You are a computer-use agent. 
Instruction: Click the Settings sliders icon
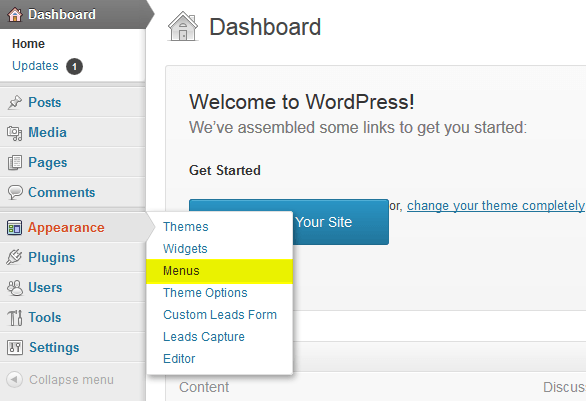pos(15,348)
